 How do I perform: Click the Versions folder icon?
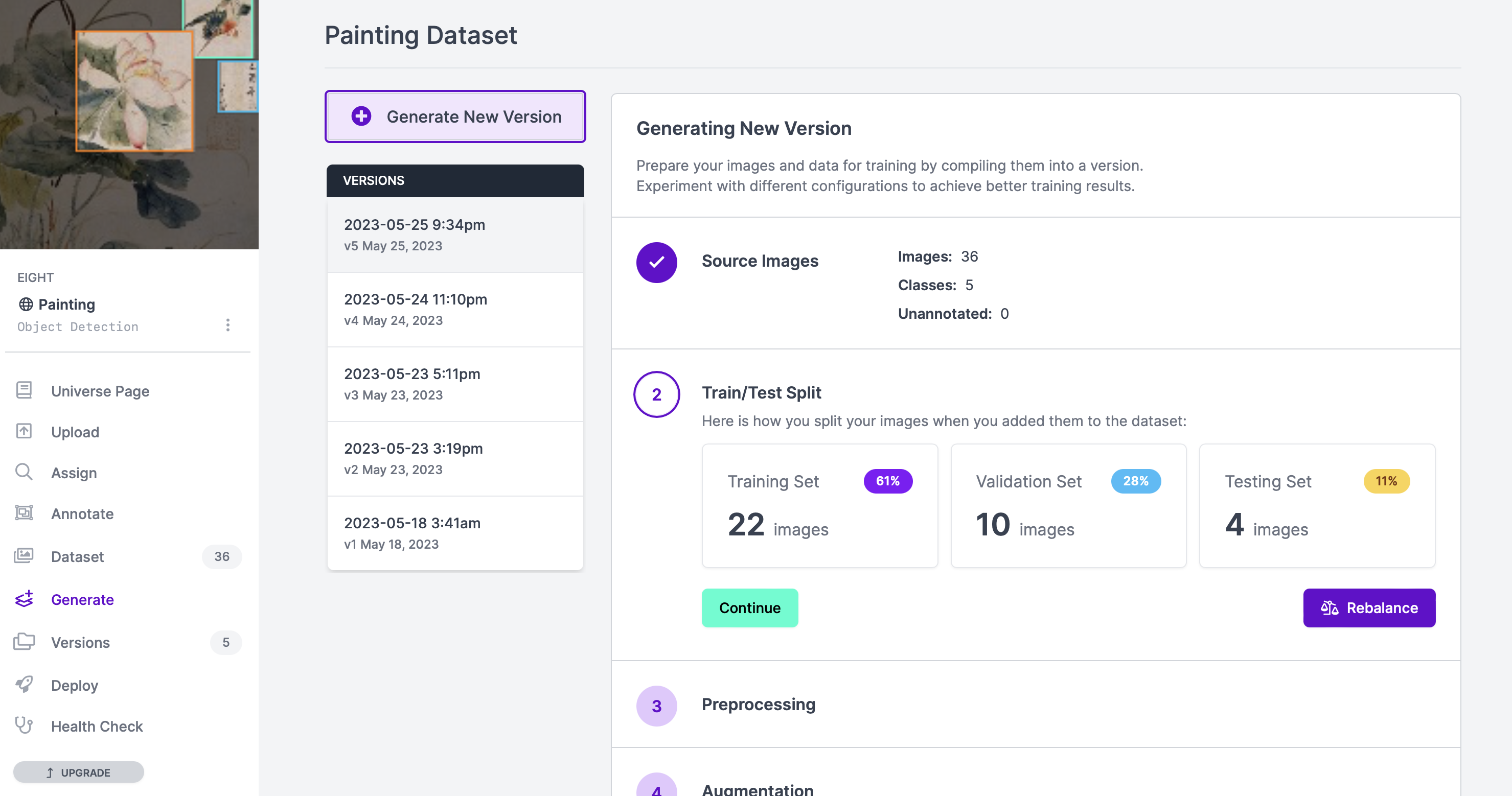[x=24, y=641]
